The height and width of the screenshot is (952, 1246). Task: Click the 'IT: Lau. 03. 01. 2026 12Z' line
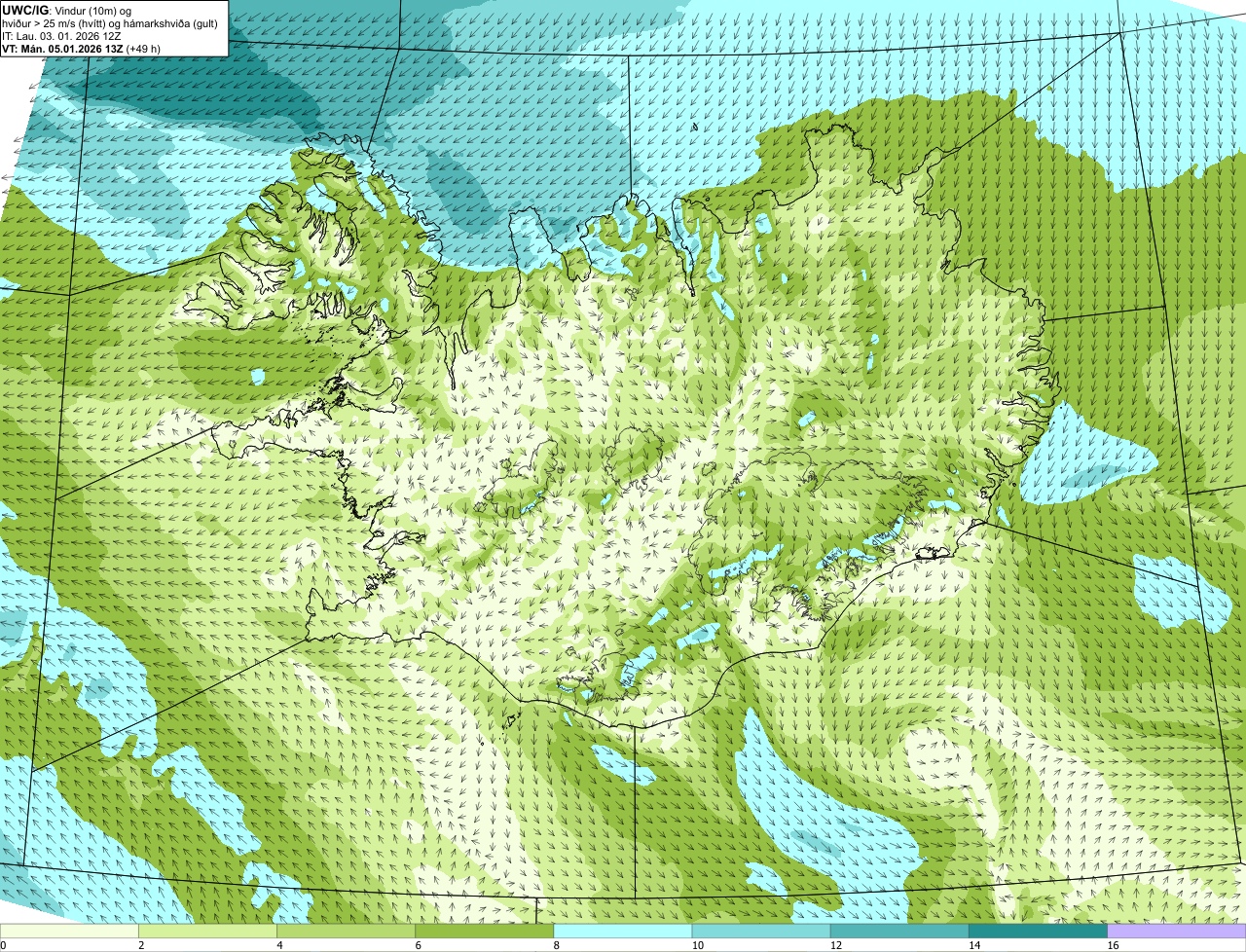click(x=62, y=36)
